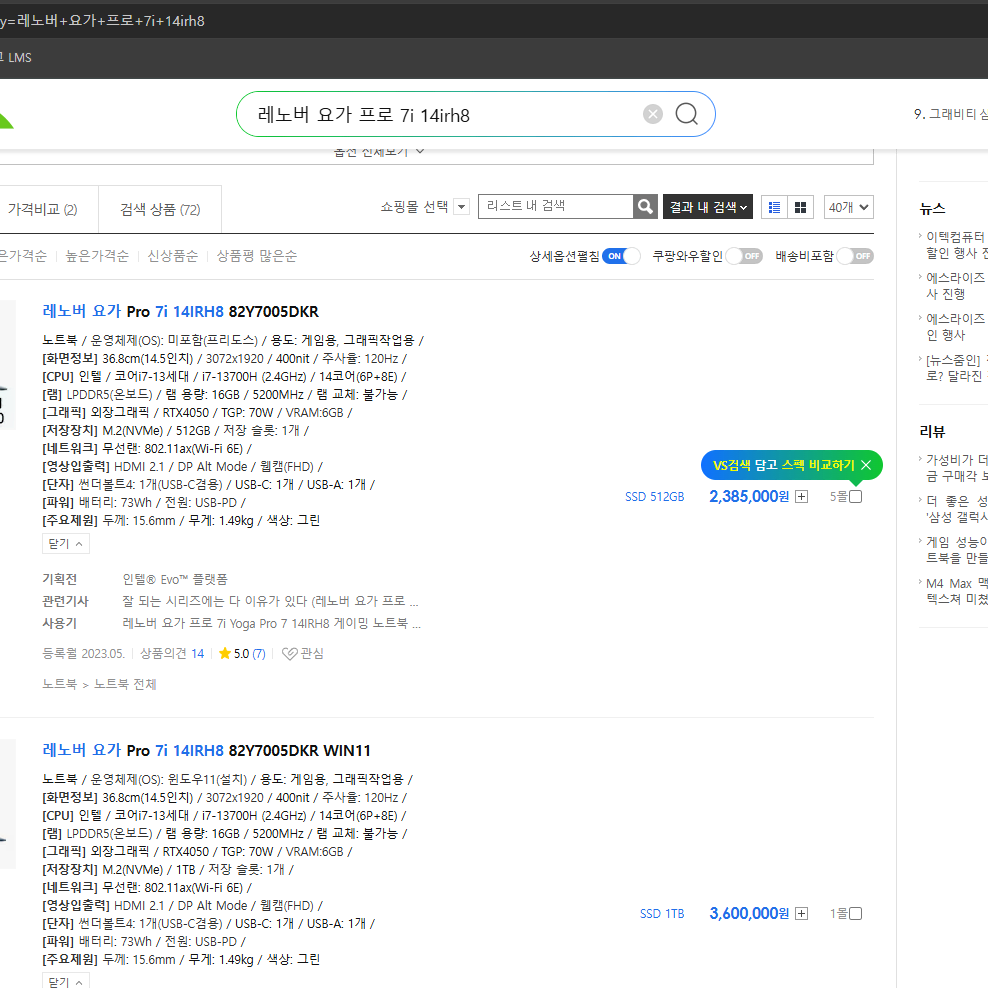This screenshot has width=988, height=988.
Task: Expand price details plus icon for 3,600,000원
Action: point(801,914)
